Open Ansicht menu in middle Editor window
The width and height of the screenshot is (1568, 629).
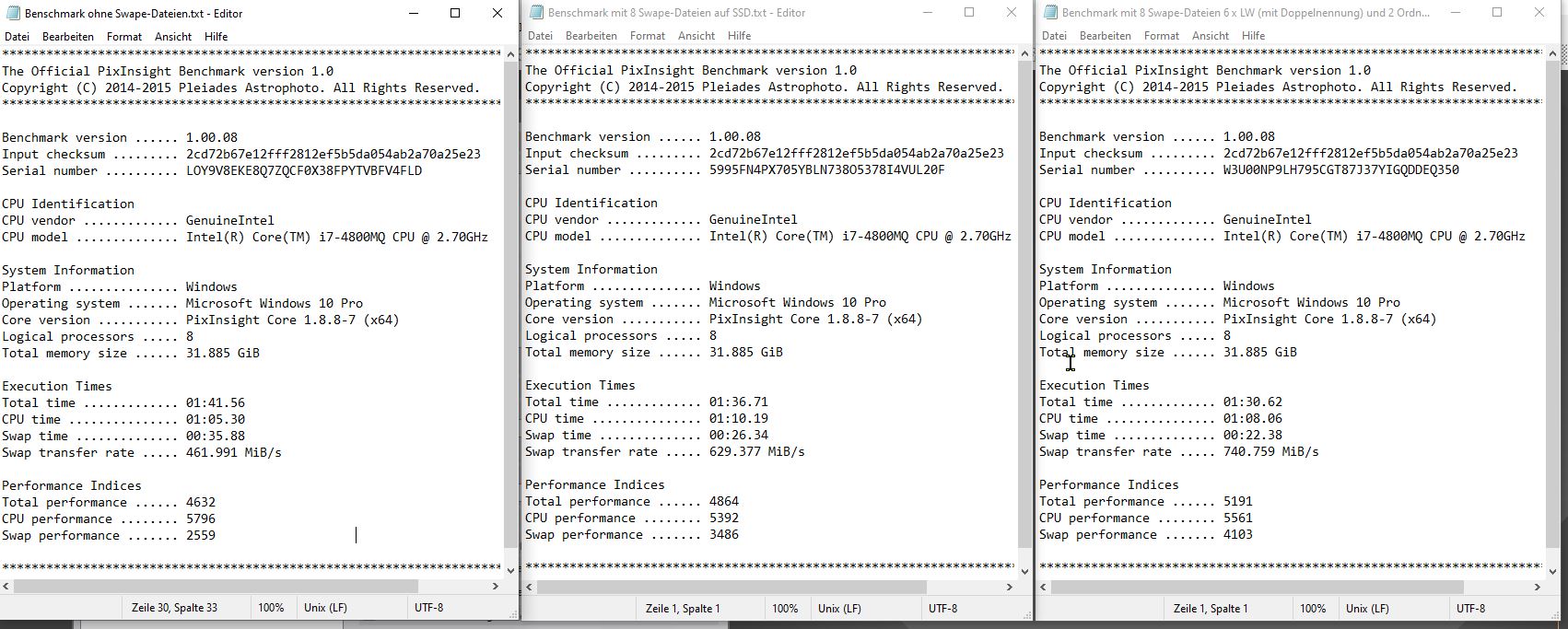[x=696, y=35]
